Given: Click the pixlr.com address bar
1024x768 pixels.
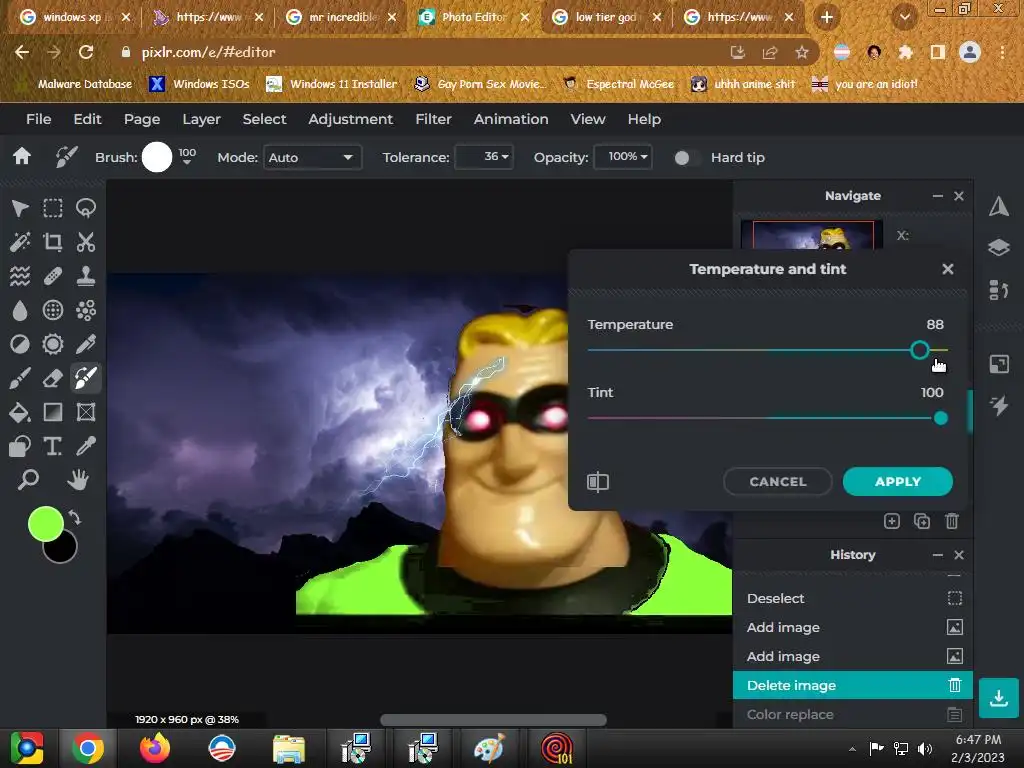Looking at the screenshot, I should point(418,52).
